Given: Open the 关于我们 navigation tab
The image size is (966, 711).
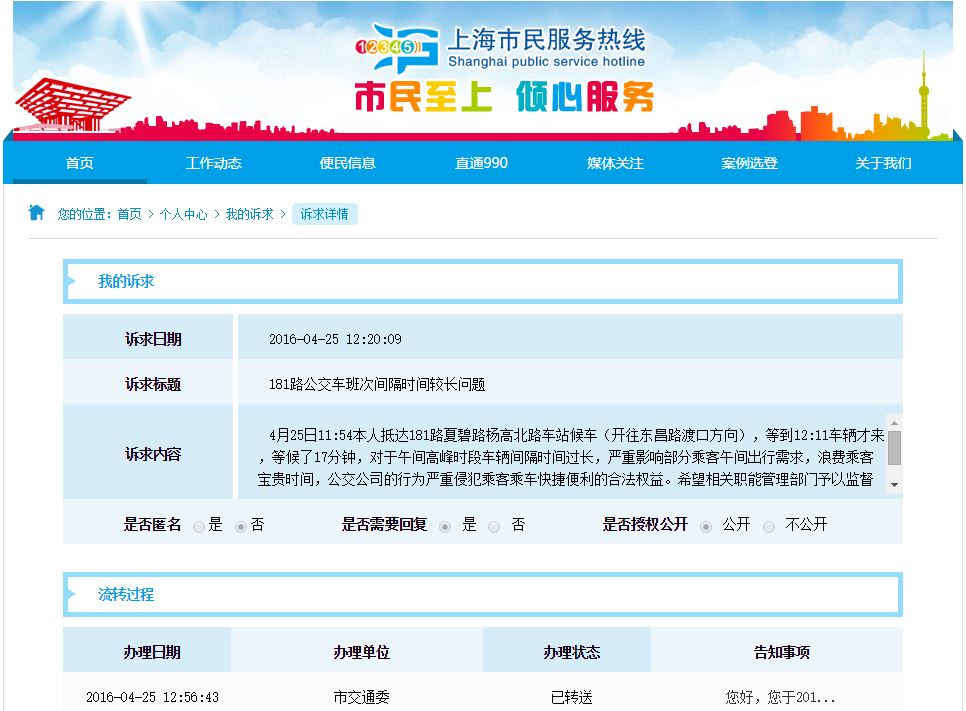Looking at the screenshot, I should pyautogui.click(x=883, y=163).
